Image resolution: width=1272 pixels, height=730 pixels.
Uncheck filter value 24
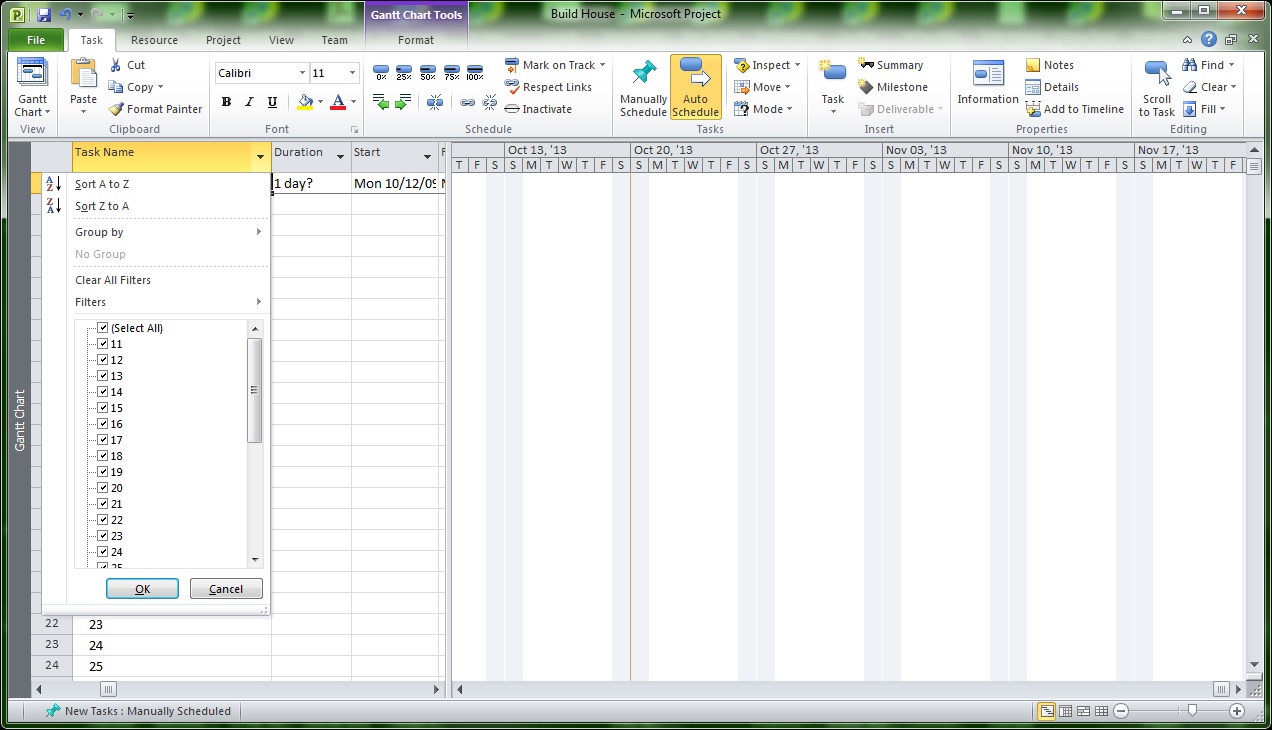pyautogui.click(x=103, y=552)
